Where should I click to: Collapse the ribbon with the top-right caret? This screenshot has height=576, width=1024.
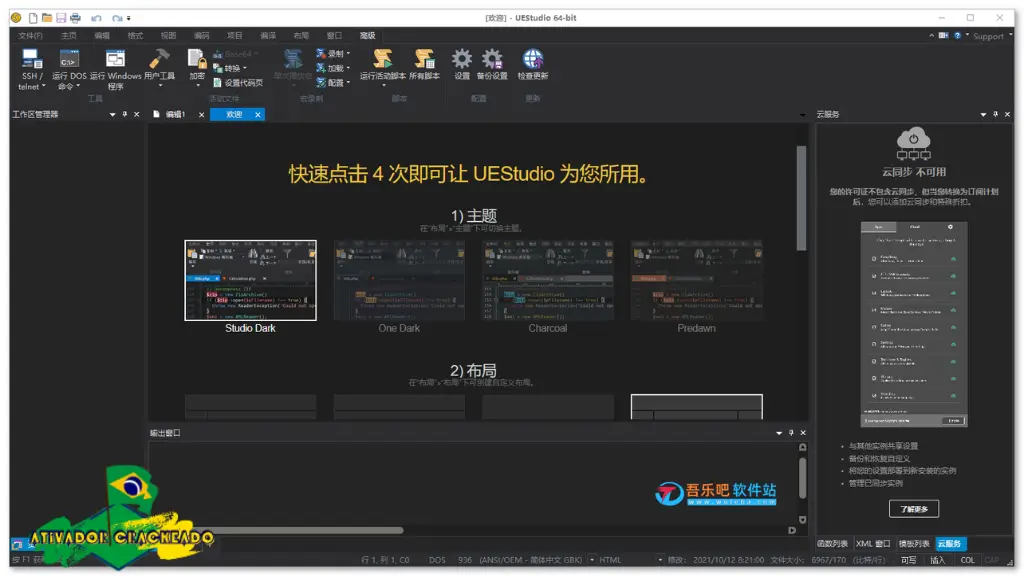[931, 35]
